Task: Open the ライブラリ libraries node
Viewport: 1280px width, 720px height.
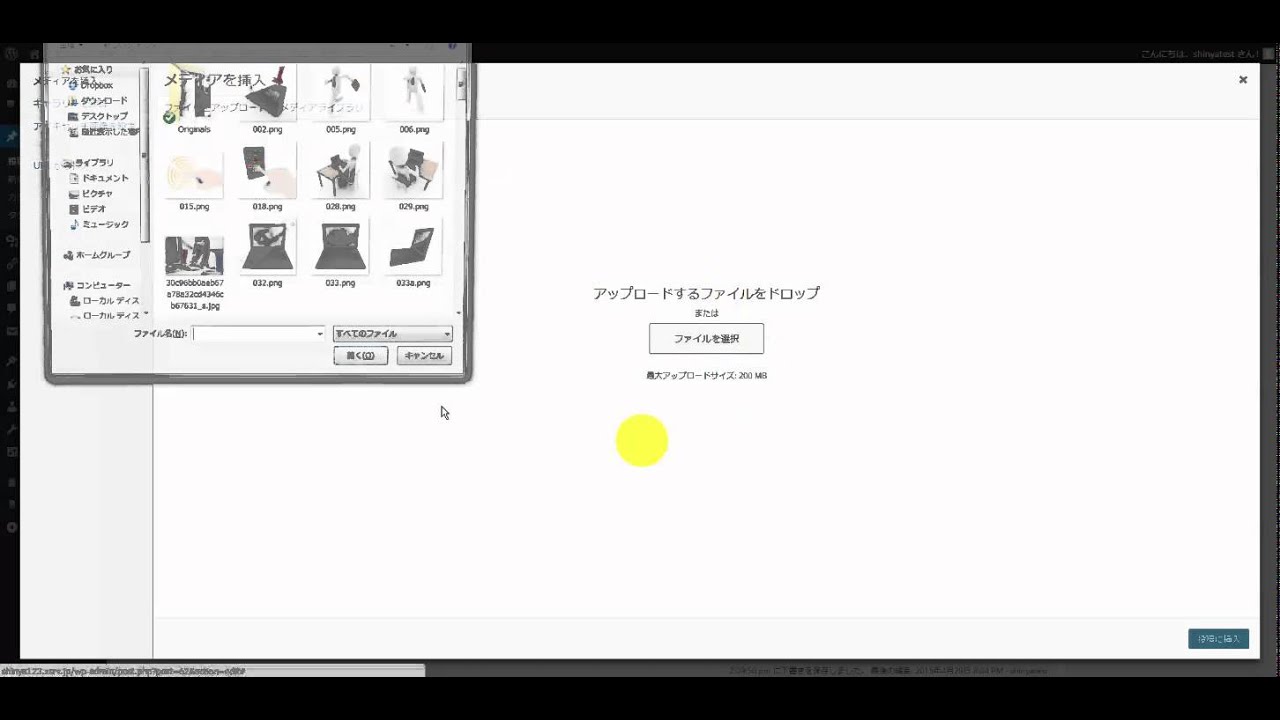Action: 88,162
